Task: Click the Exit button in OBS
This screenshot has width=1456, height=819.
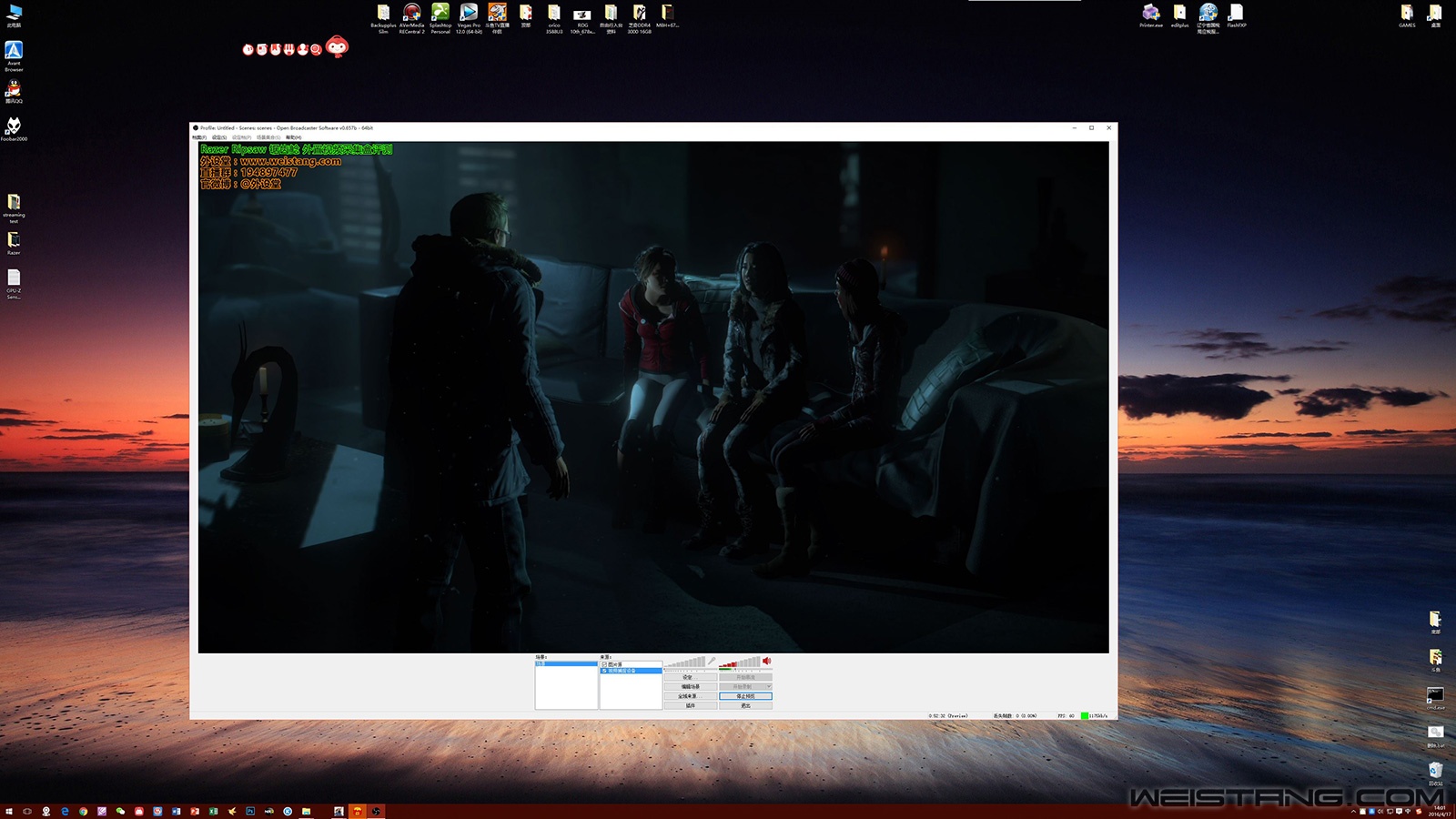Action: 745,705
